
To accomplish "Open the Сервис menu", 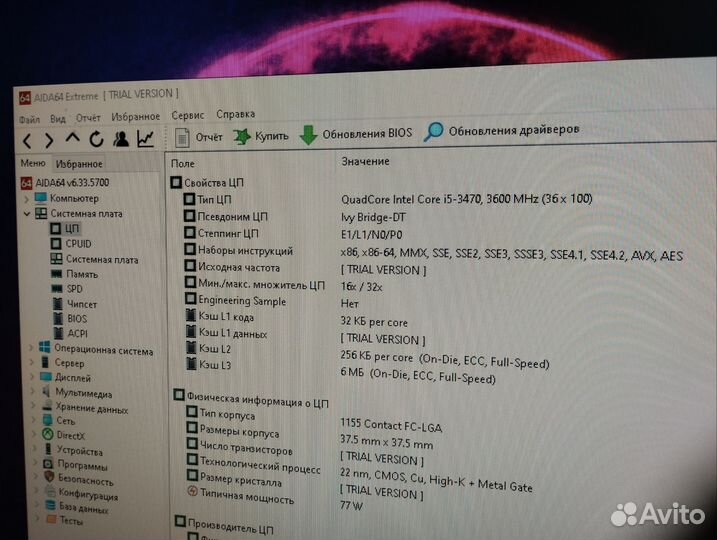I will (x=187, y=115).
